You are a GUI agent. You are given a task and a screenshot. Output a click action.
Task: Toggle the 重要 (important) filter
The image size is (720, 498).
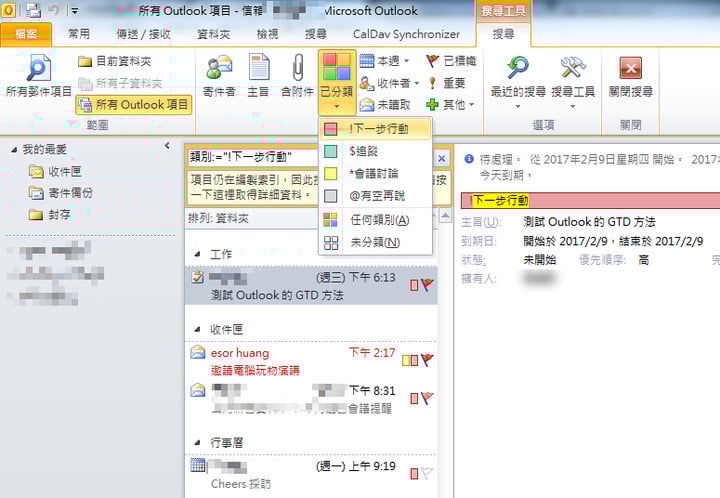point(446,83)
